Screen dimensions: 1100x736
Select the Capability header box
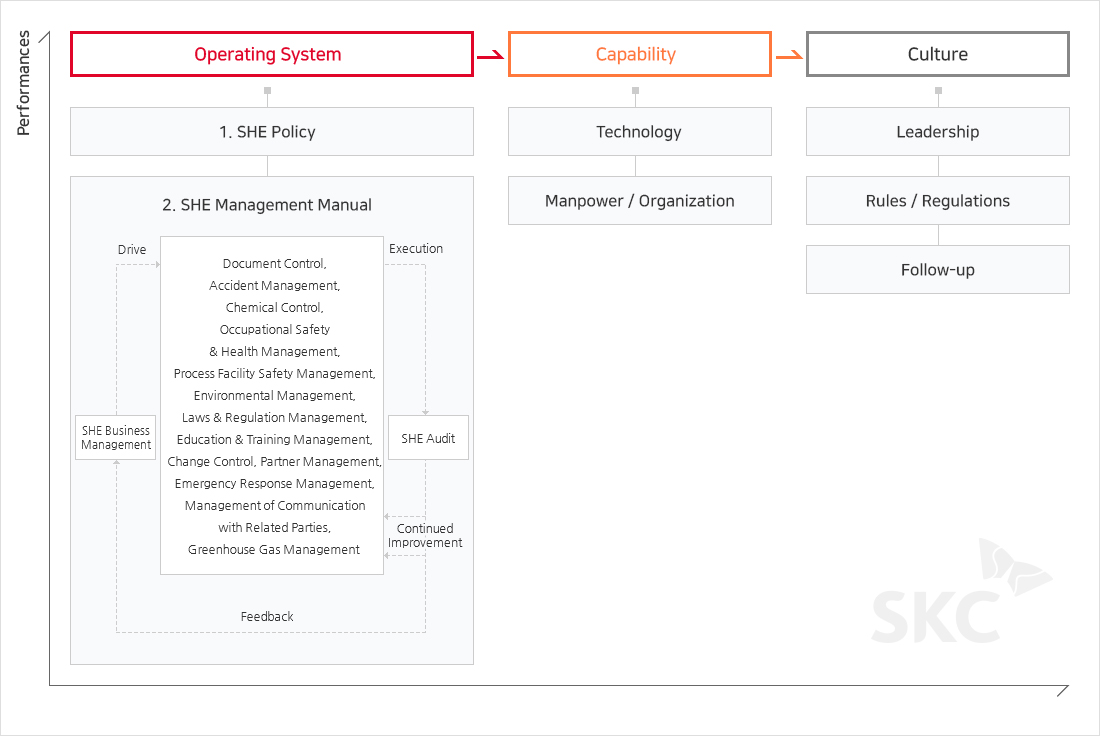[x=639, y=54]
